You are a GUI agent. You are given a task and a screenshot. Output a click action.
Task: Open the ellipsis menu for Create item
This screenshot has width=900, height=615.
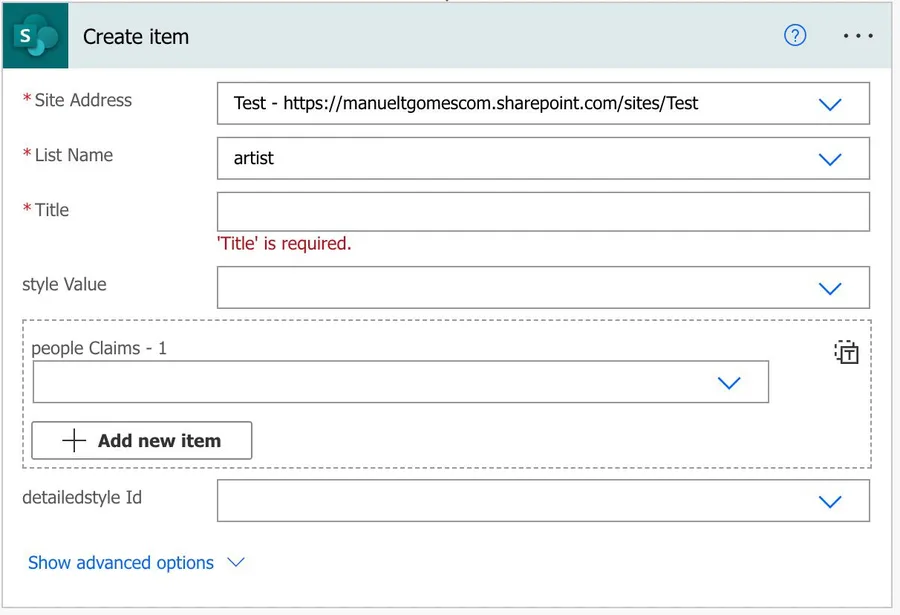858,36
